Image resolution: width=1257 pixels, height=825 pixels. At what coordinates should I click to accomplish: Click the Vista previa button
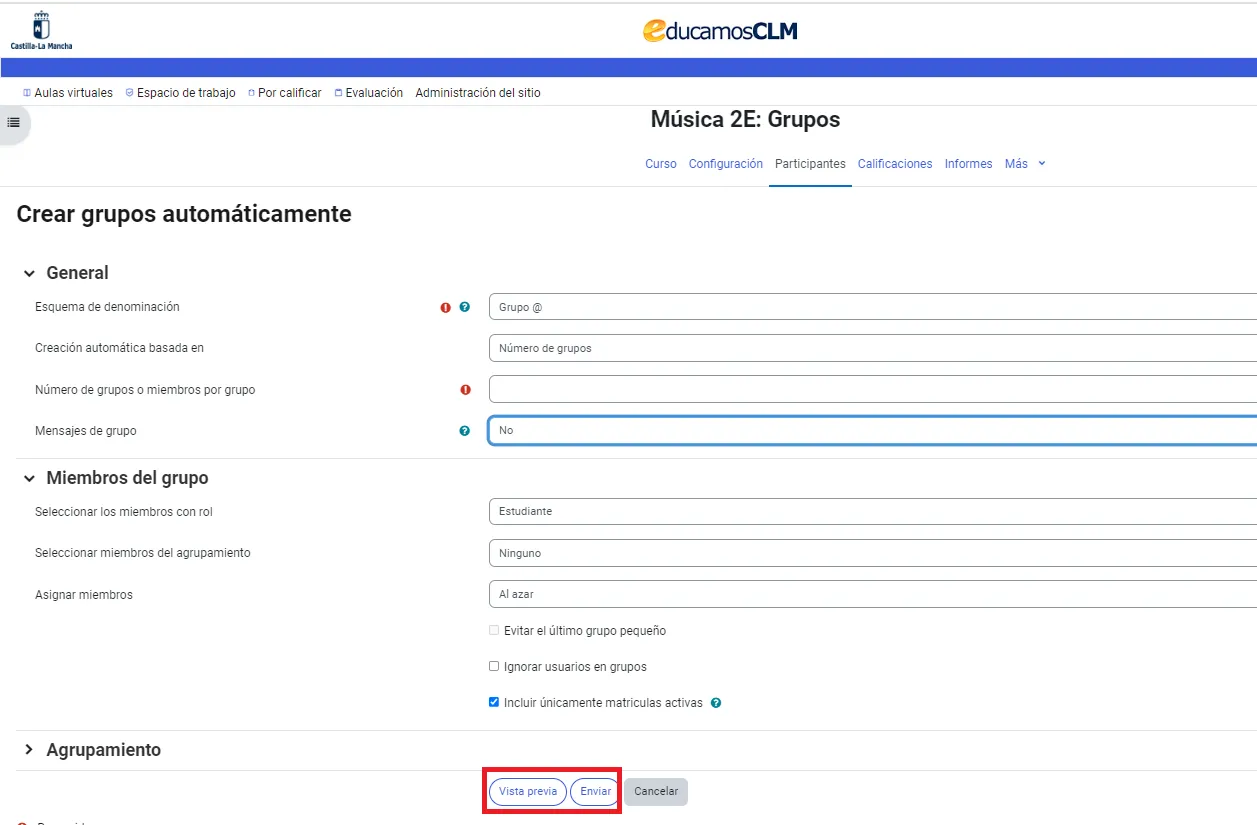coord(527,791)
